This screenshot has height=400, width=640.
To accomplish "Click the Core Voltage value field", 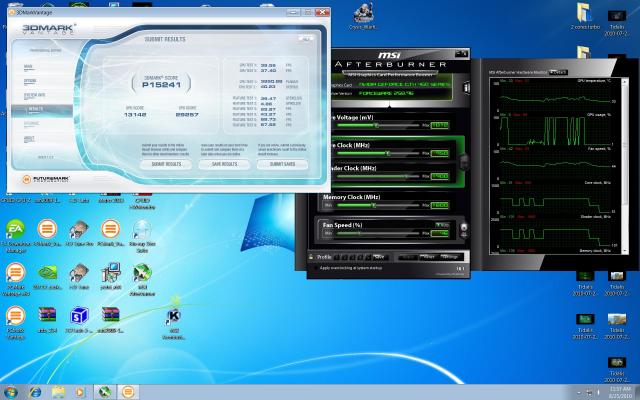I will [x=440, y=125].
